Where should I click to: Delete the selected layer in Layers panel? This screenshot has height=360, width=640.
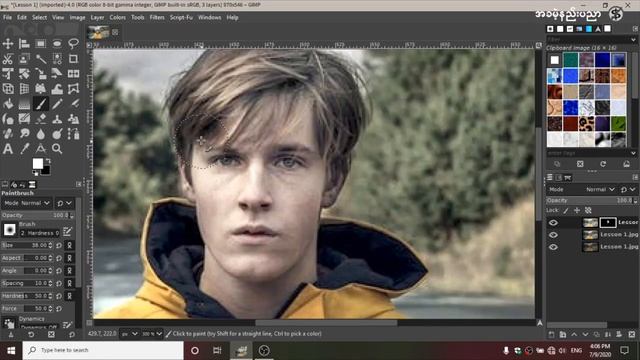pos(631,334)
